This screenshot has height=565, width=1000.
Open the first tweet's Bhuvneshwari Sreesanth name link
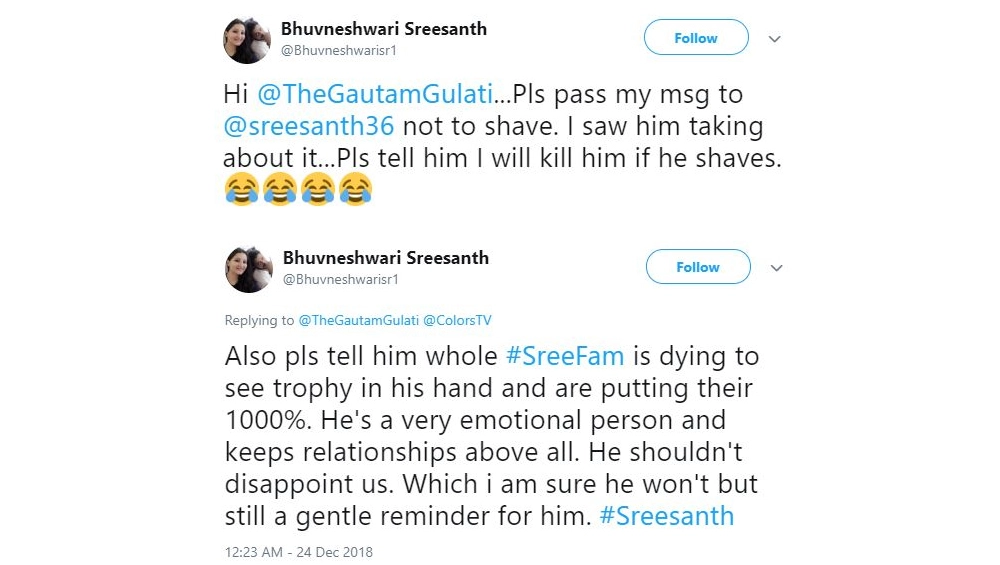tap(385, 29)
